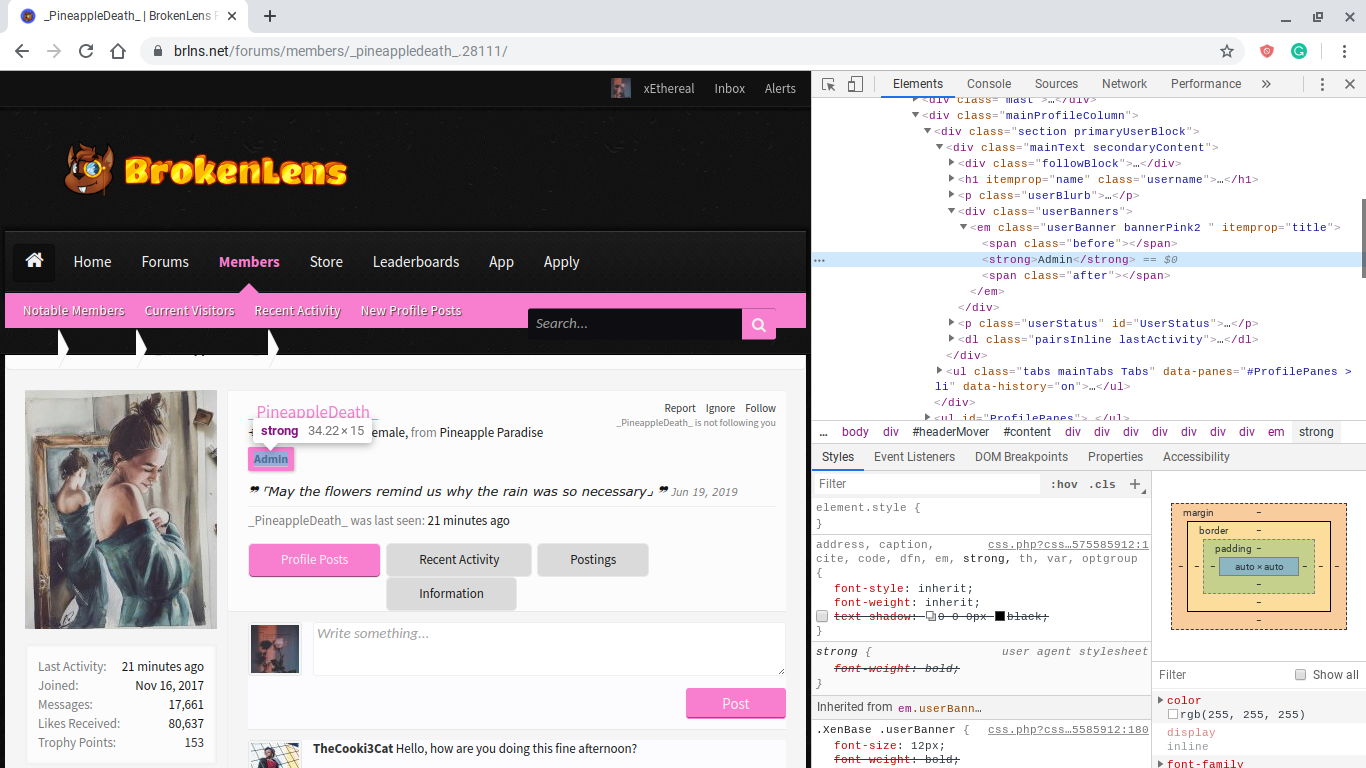Add new style rule with plus icon

(x=1135, y=484)
